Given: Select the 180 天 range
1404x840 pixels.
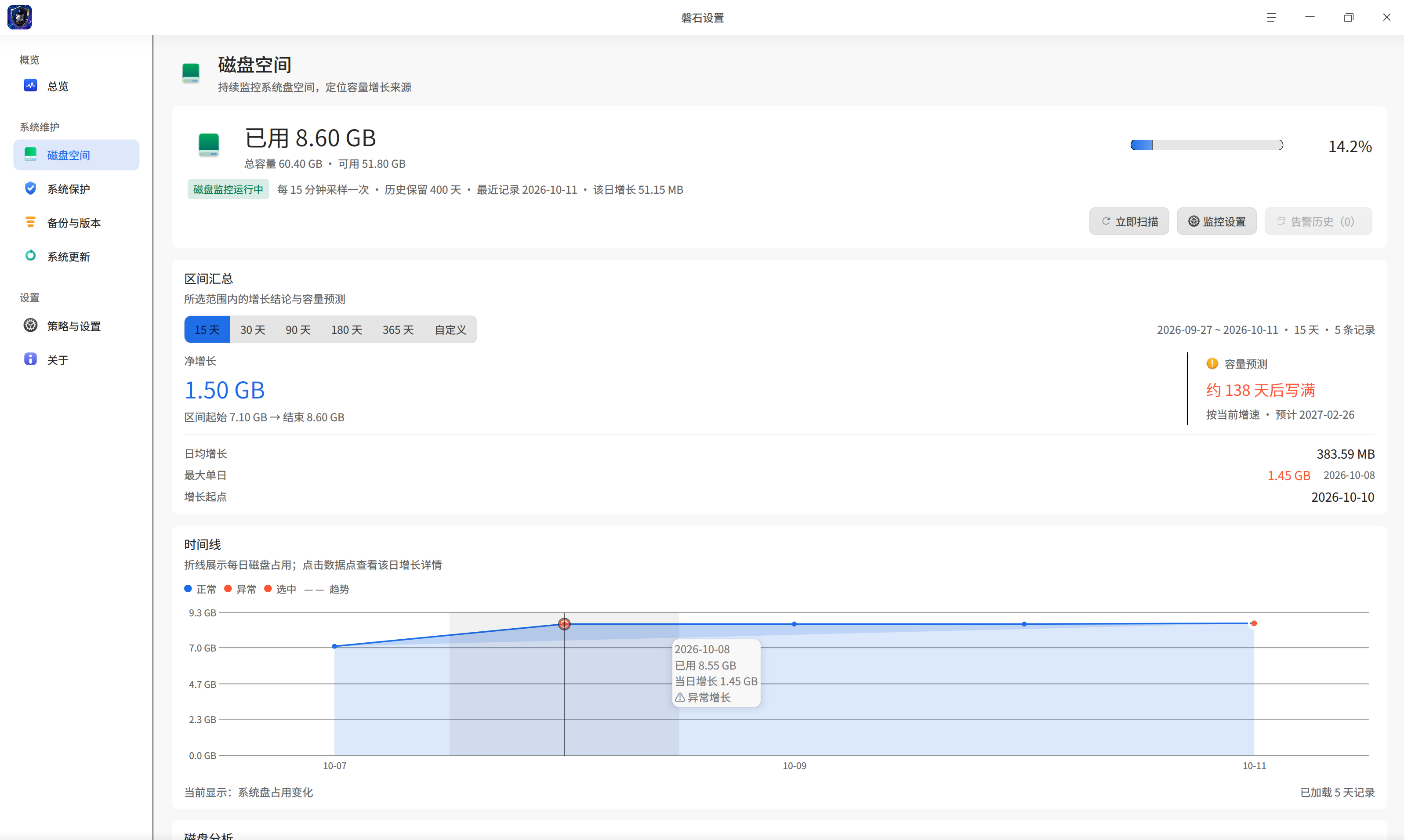Looking at the screenshot, I should 346,329.
